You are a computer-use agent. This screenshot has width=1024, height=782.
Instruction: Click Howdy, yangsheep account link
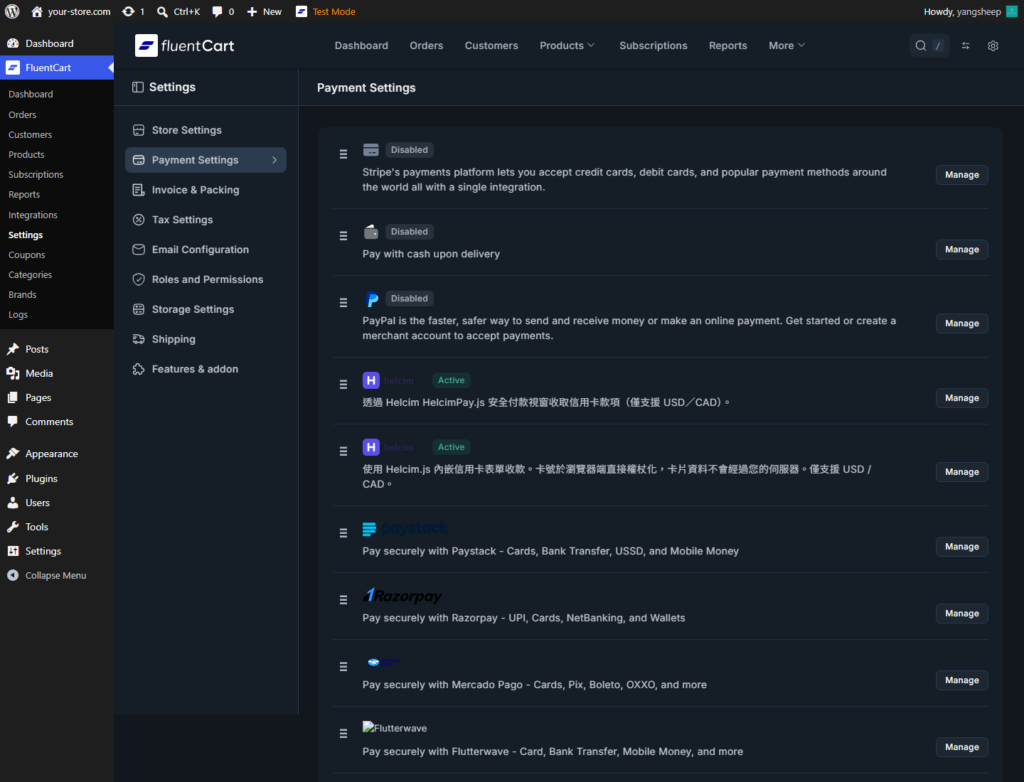pyautogui.click(x=970, y=12)
